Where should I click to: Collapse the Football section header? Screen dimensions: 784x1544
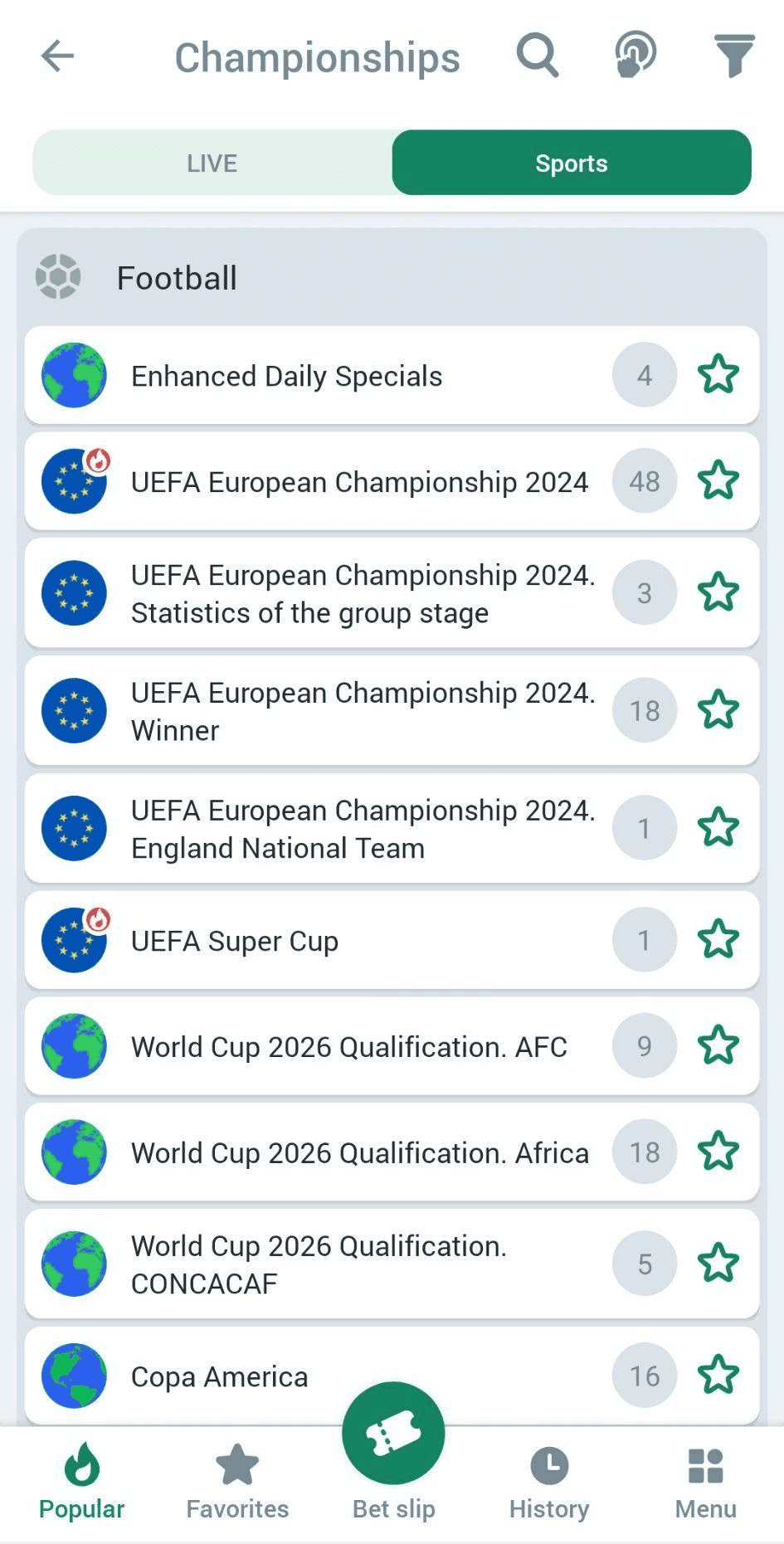392,278
